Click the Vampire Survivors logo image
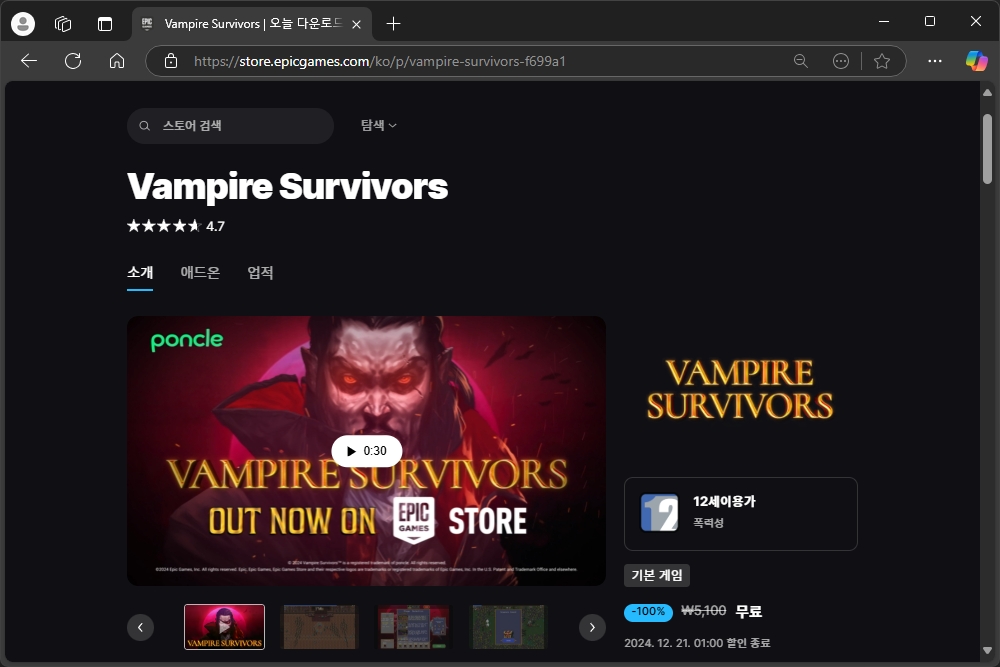The height and width of the screenshot is (667, 1000). click(x=740, y=390)
